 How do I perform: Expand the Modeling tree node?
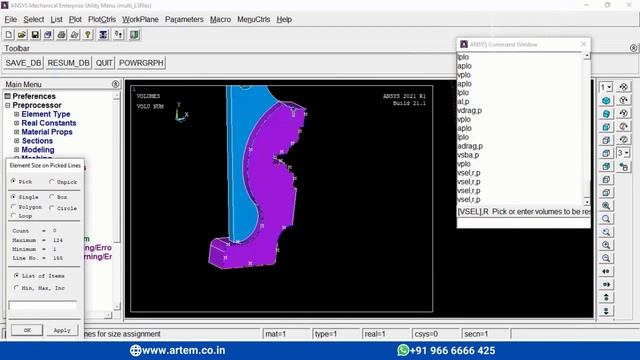point(16,150)
